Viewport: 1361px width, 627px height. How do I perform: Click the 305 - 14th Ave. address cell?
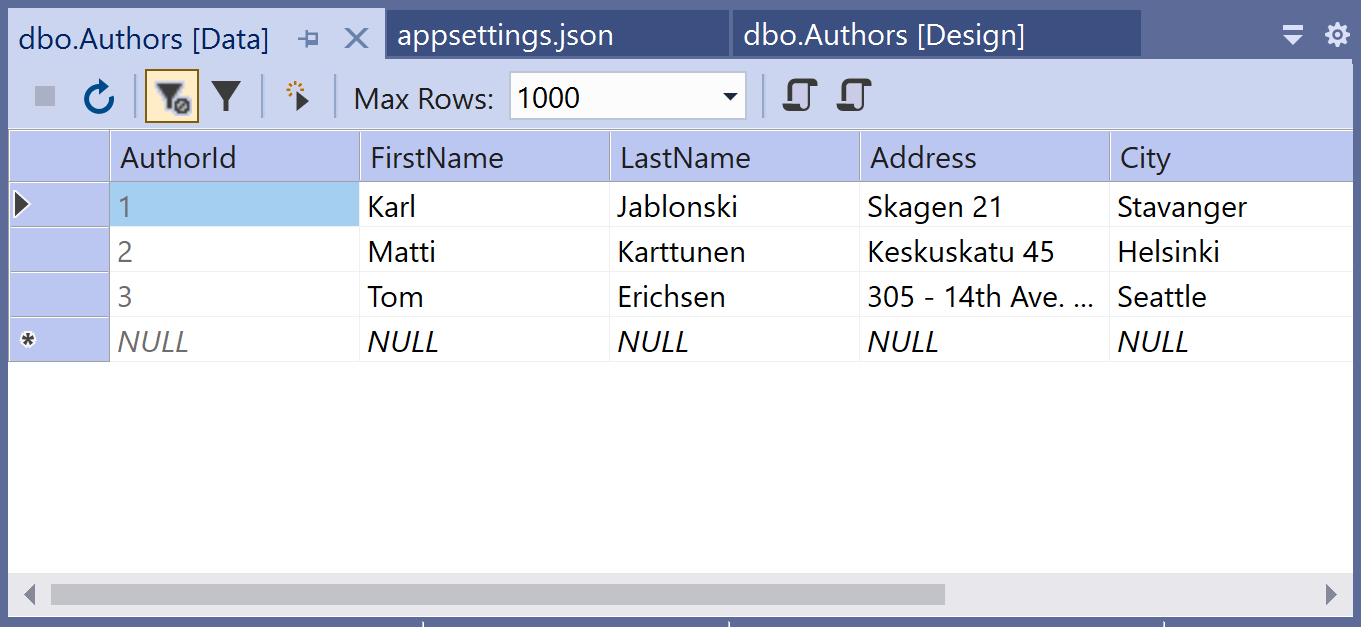[985, 295]
